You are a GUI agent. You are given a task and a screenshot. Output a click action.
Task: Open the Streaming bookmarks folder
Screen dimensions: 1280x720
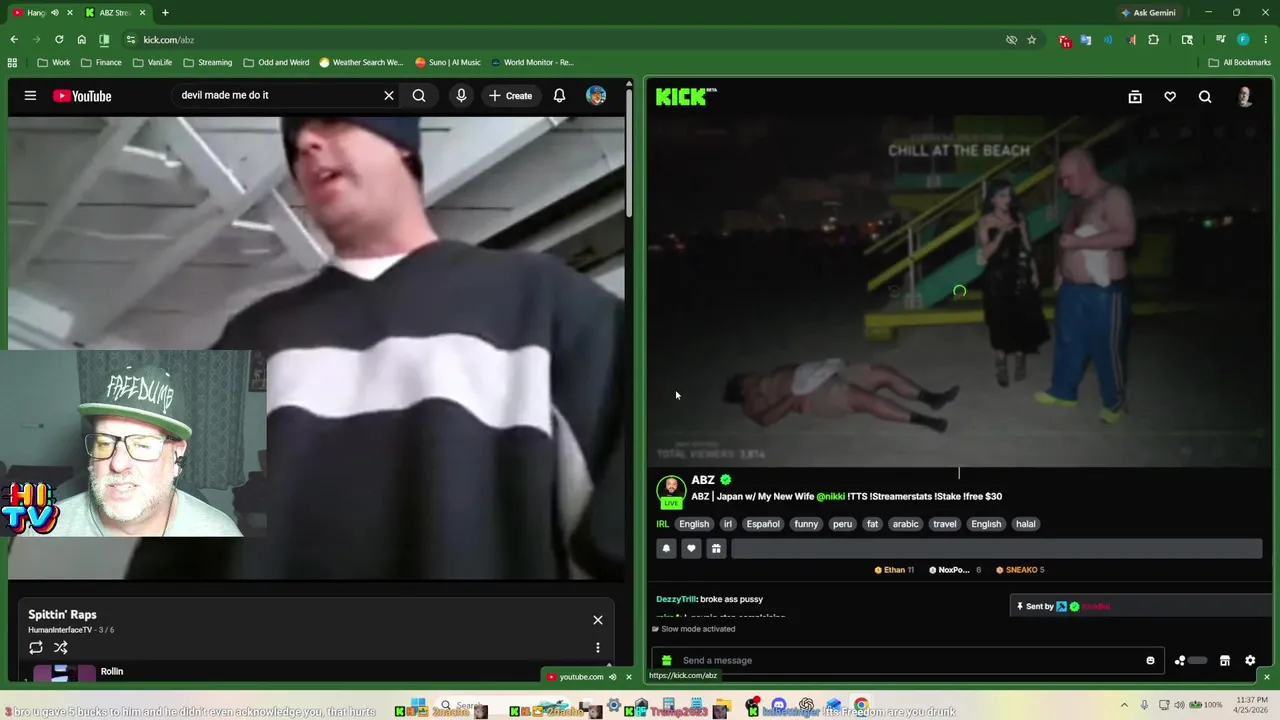point(207,62)
